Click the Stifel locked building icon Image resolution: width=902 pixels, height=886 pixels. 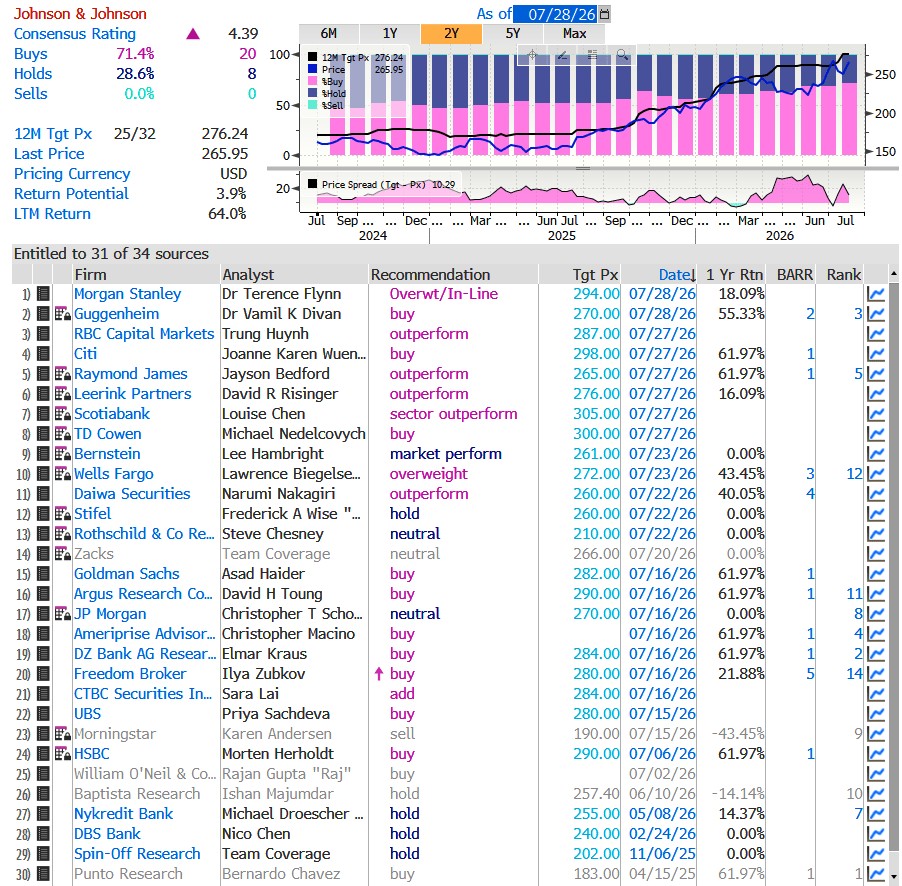pyautogui.click(x=63, y=514)
